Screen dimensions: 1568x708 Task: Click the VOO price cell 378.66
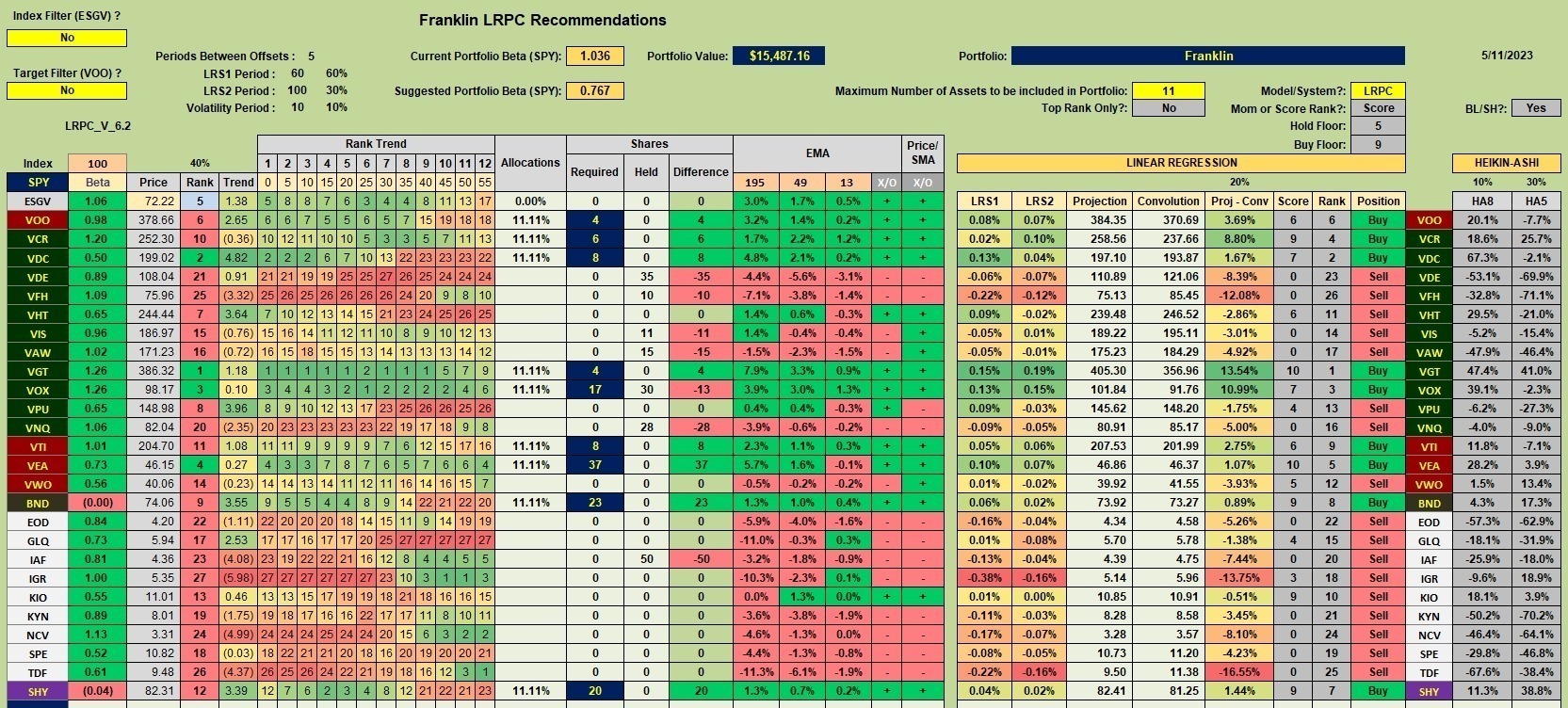tap(154, 220)
